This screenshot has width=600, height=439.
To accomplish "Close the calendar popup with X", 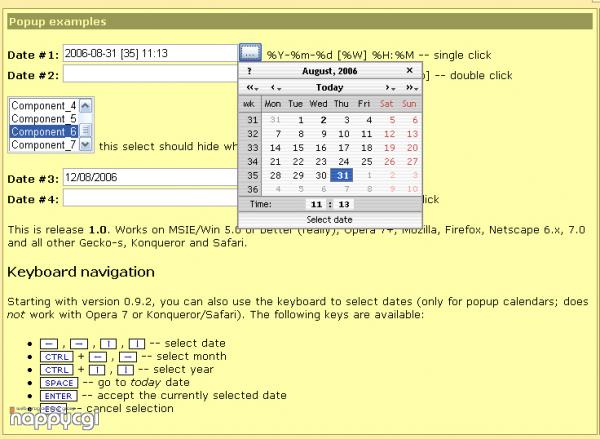I will [x=409, y=72].
